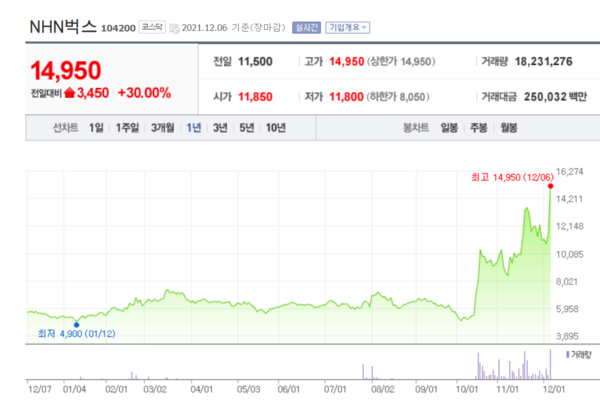Select the 1주일 line chart tab
600x406 pixels.
click(127, 128)
